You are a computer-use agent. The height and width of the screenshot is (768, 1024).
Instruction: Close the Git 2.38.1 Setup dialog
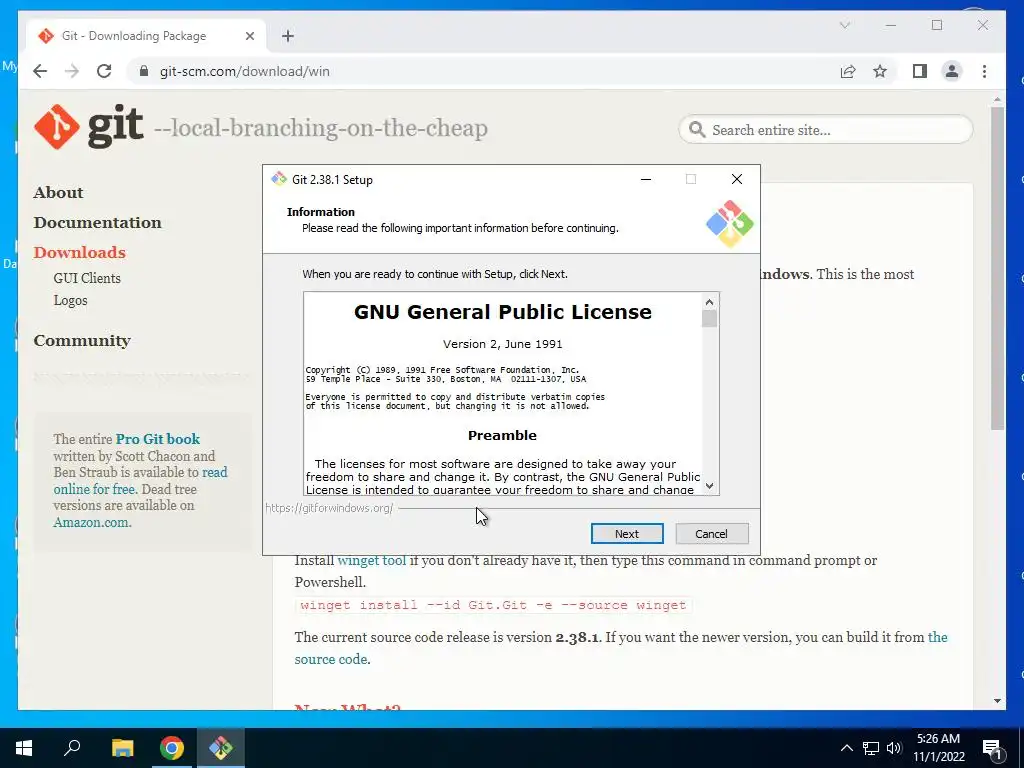pyautogui.click(x=737, y=180)
